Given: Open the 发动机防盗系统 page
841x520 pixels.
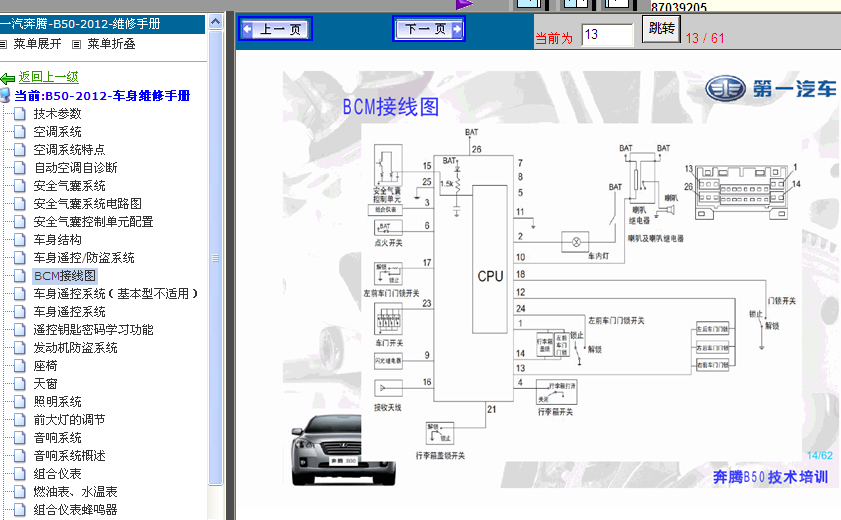Looking at the screenshot, I should (x=76, y=348).
